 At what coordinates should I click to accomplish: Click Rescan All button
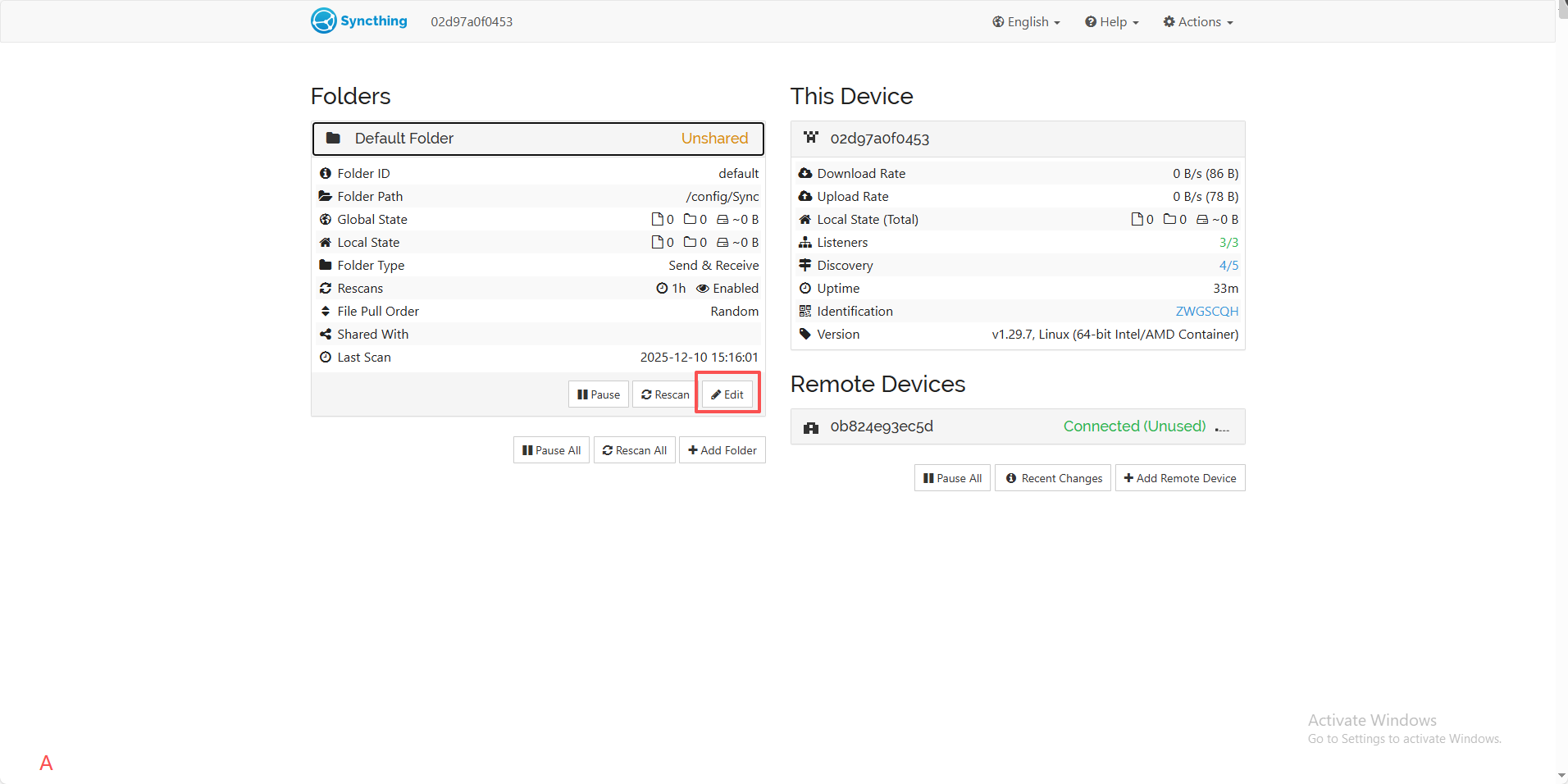click(635, 450)
